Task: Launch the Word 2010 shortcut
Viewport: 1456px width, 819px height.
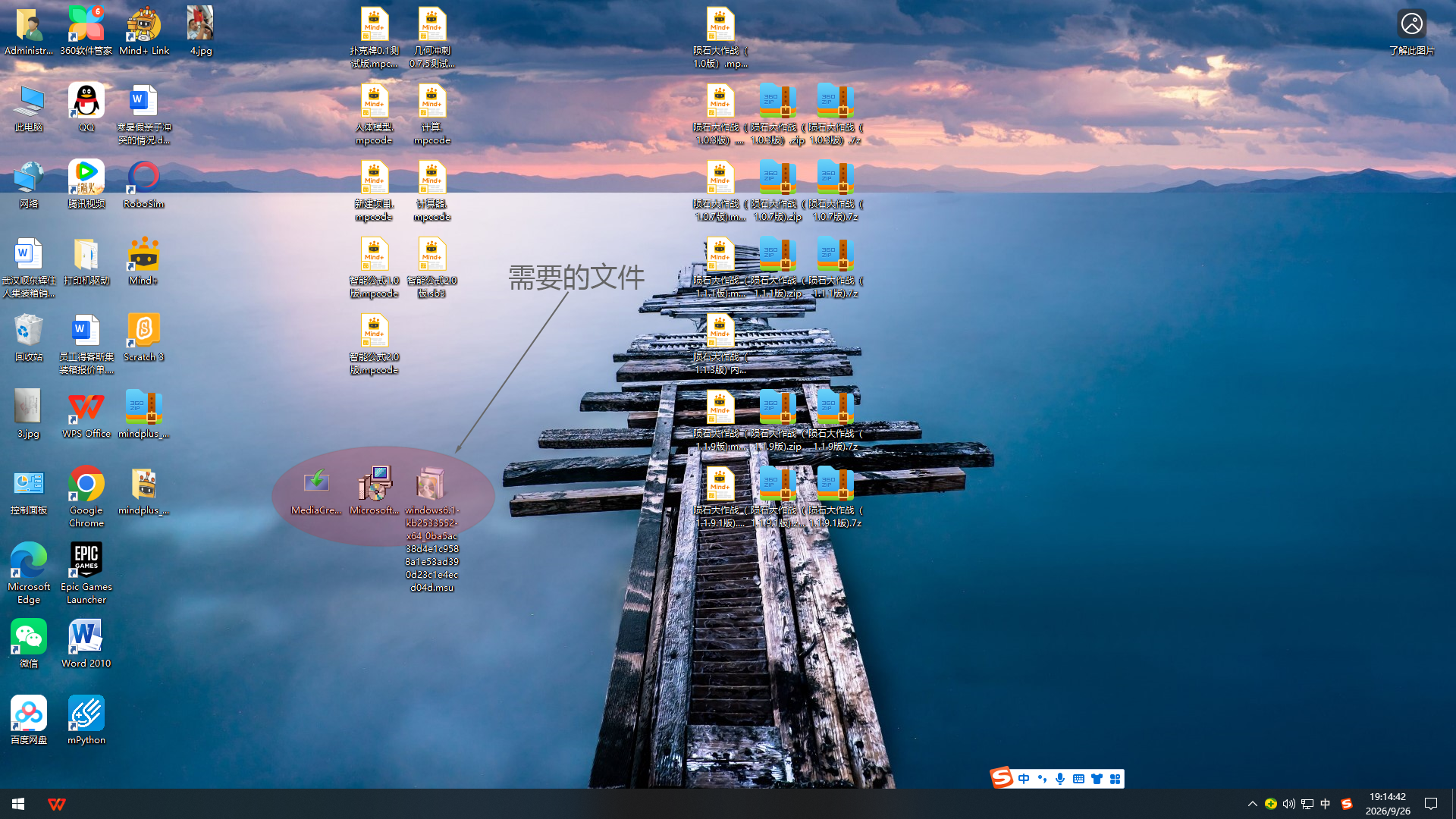Action: 86,644
